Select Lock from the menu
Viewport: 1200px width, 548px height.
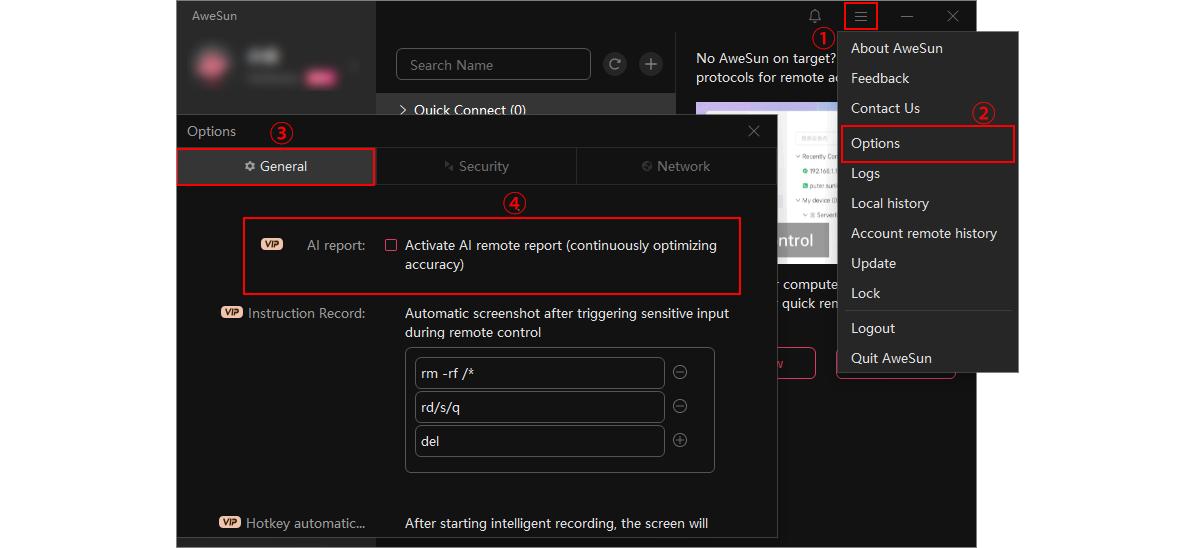[x=927, y=293]
